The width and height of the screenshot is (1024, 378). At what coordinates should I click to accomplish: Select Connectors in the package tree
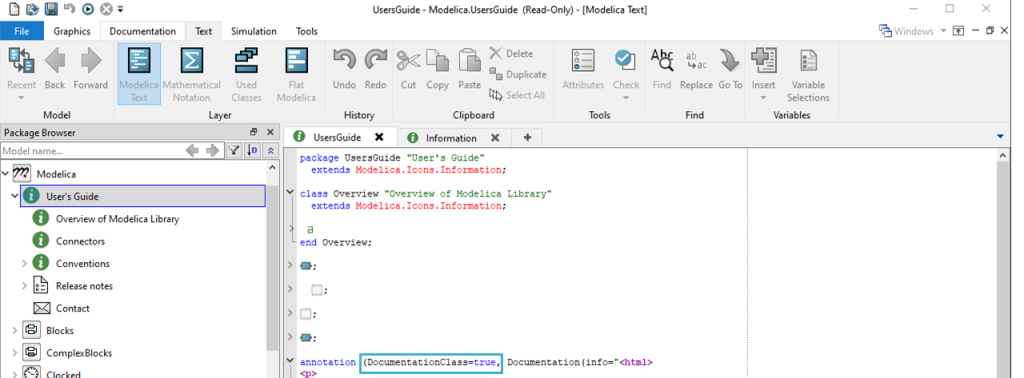80,241
